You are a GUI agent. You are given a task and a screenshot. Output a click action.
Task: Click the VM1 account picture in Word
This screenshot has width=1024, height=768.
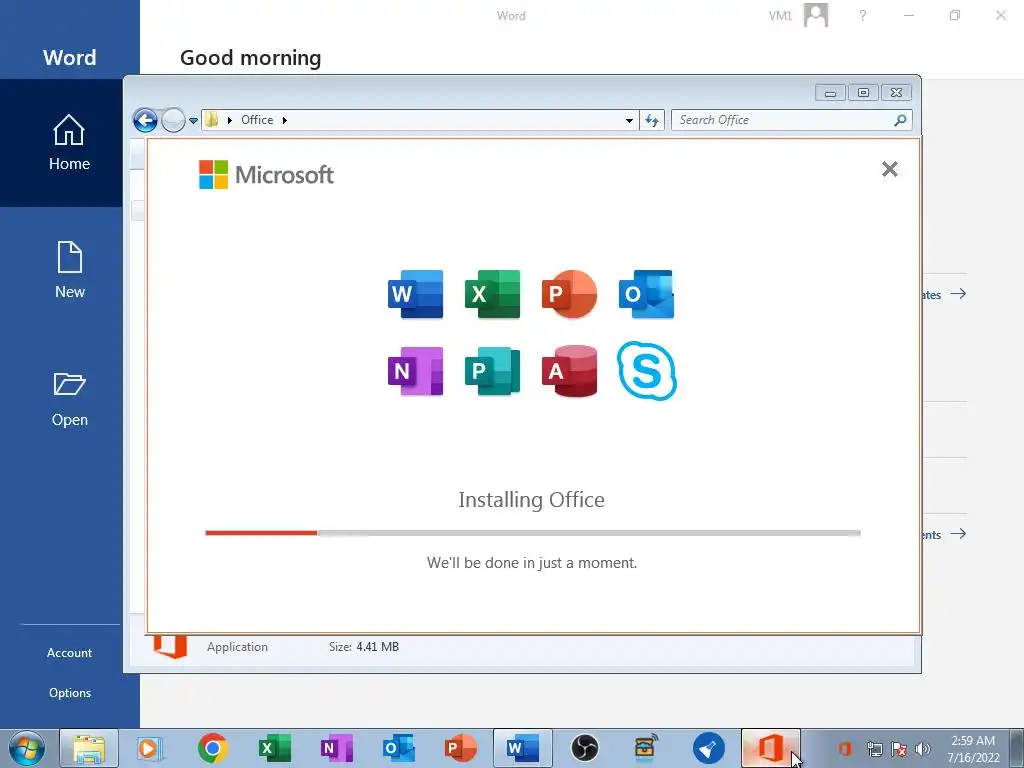(x=816, y=15)
